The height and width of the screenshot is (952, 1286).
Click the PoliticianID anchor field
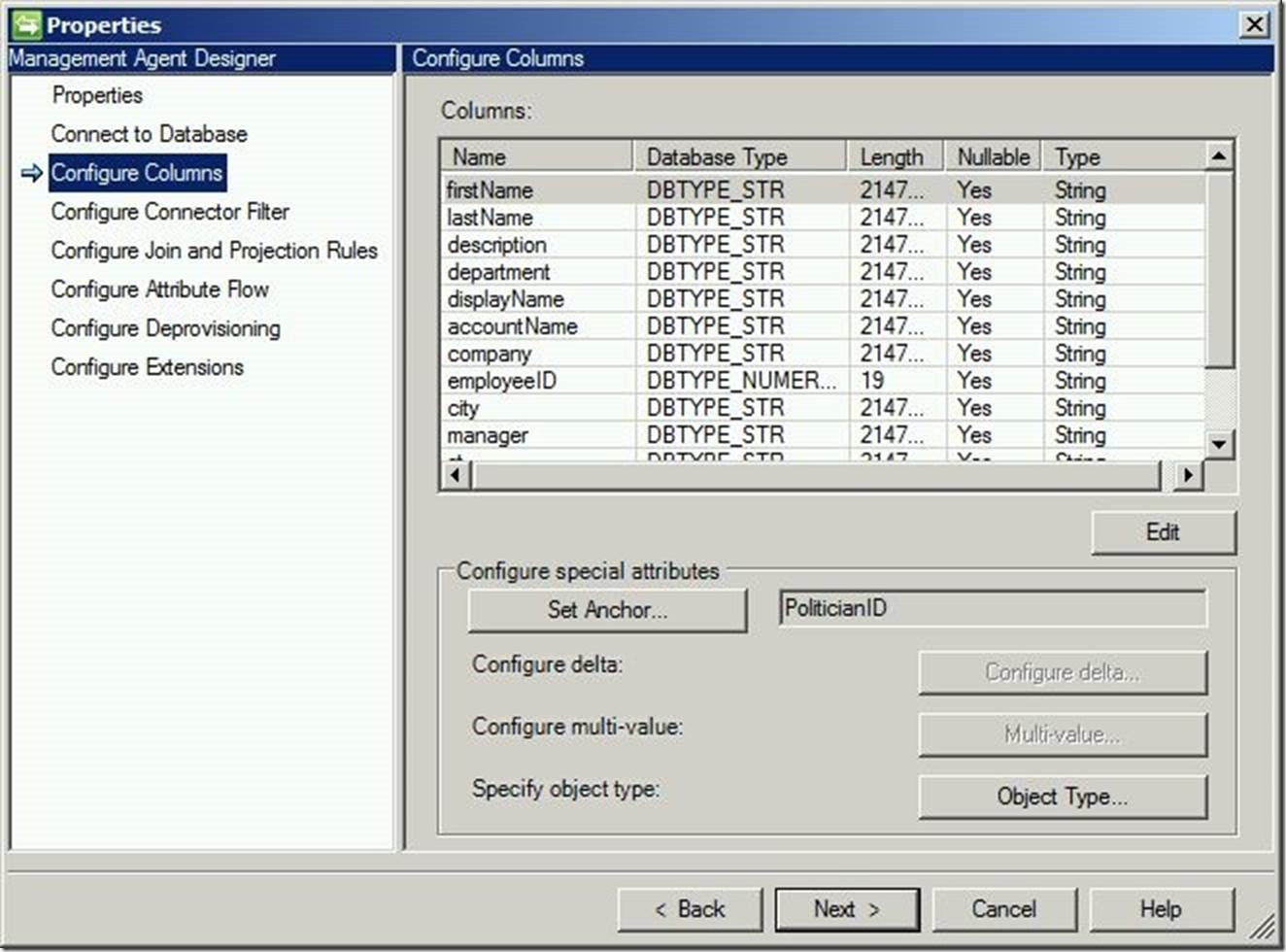(x=993, y=608)
